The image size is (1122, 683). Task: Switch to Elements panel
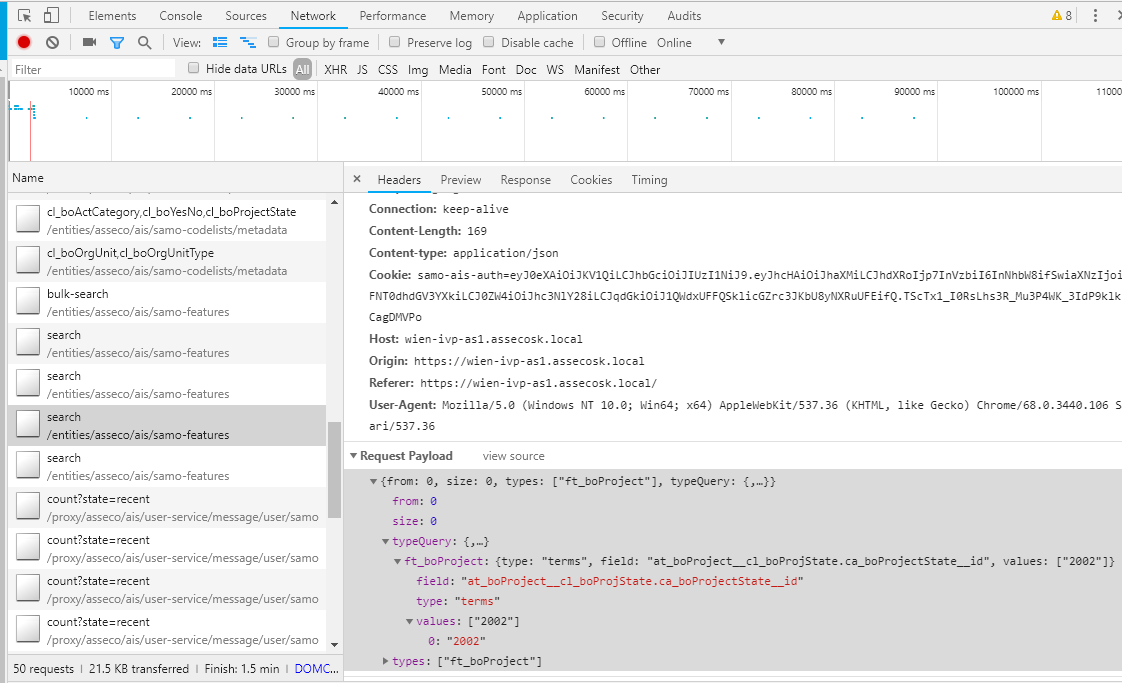(112, 15)
